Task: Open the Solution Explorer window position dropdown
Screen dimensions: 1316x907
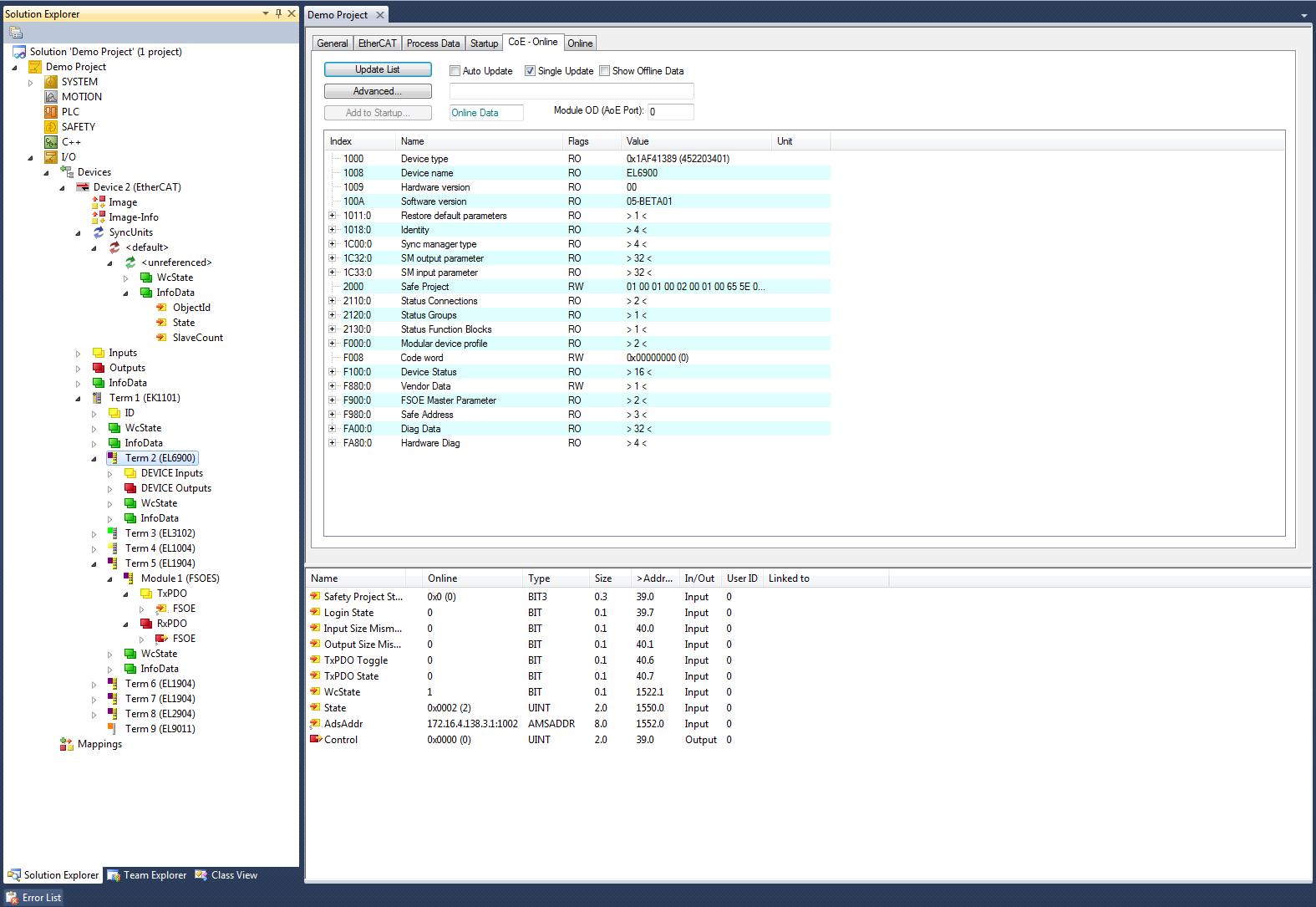Action: click(266, 13)
